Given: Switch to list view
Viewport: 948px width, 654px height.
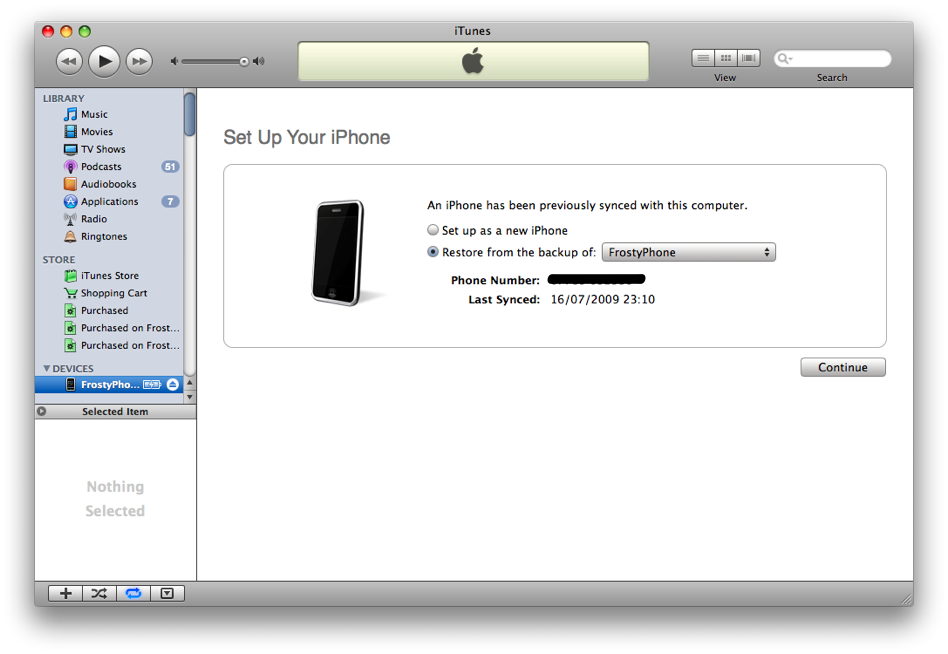Looking at the screenshot, I should 703,58.
